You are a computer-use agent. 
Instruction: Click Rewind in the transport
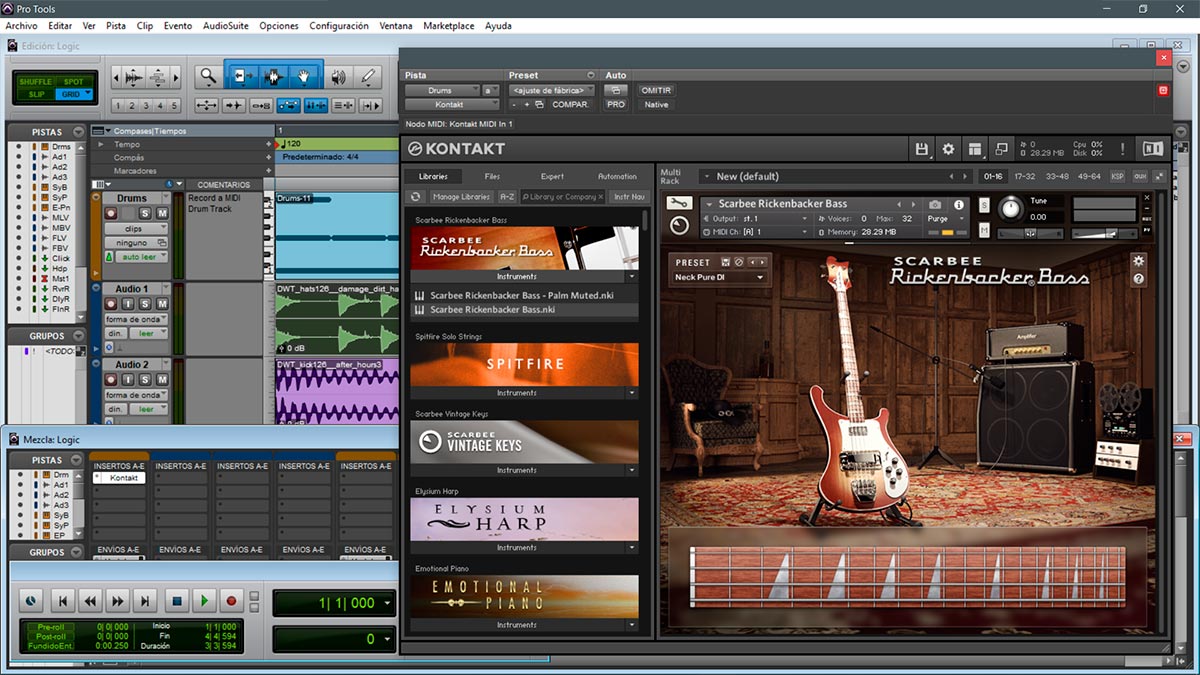click(x=90, y=601)
